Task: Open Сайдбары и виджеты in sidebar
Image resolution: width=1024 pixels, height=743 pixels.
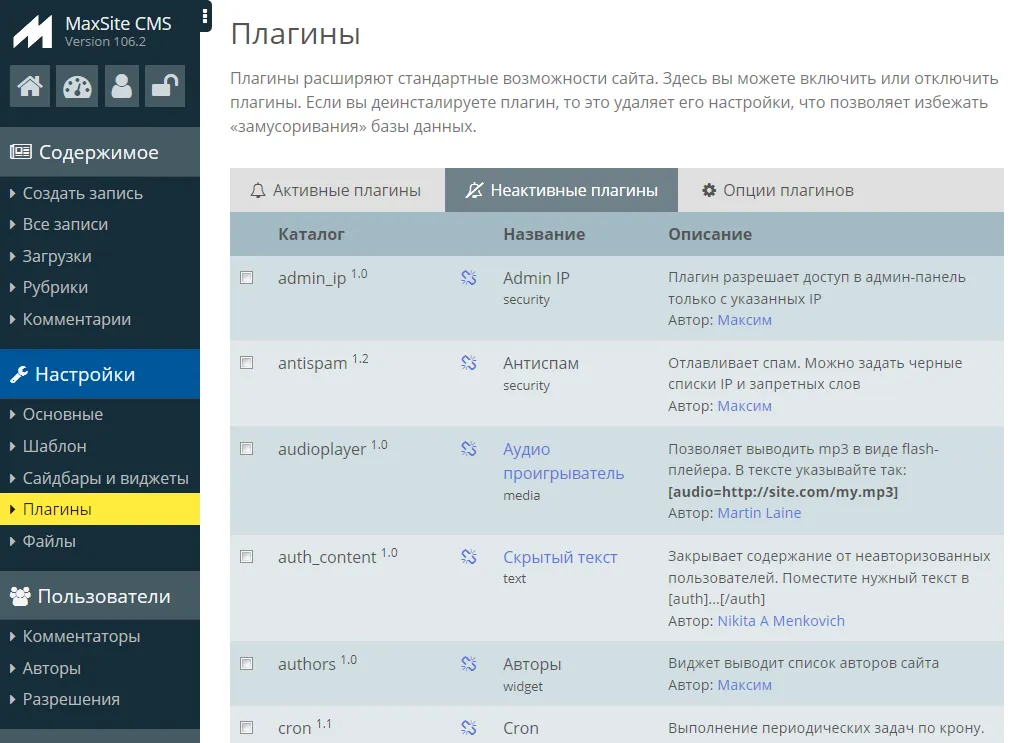Action: click(x=105, y=478)
